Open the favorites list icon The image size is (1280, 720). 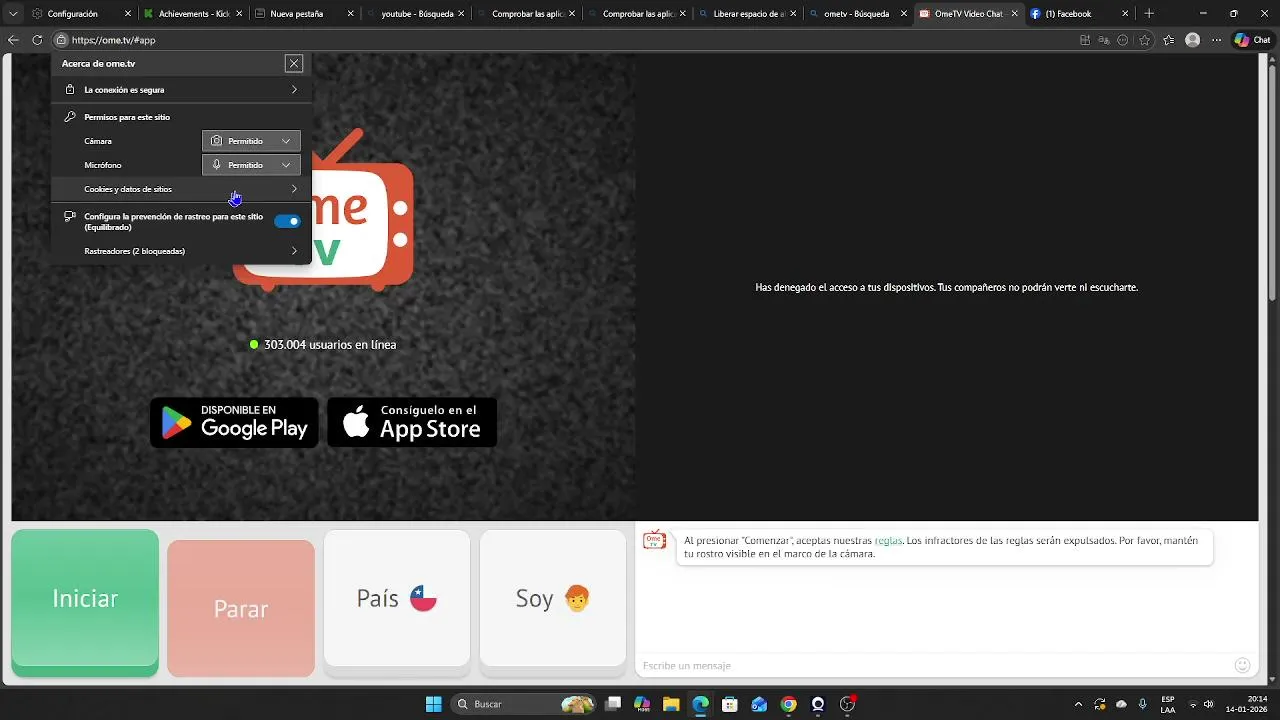[1168, 40]
